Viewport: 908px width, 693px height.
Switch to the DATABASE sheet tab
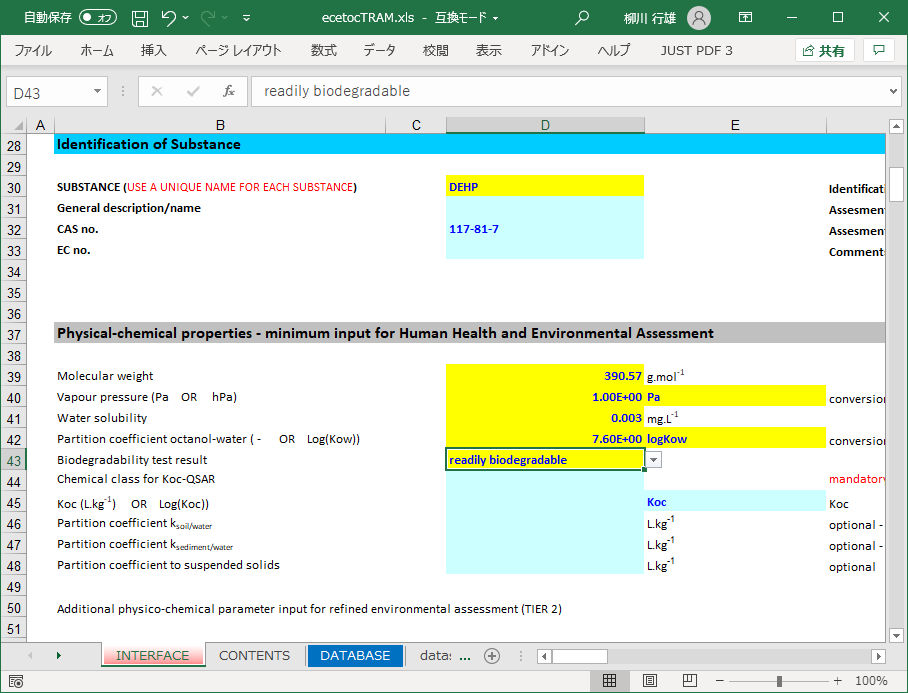355,656
